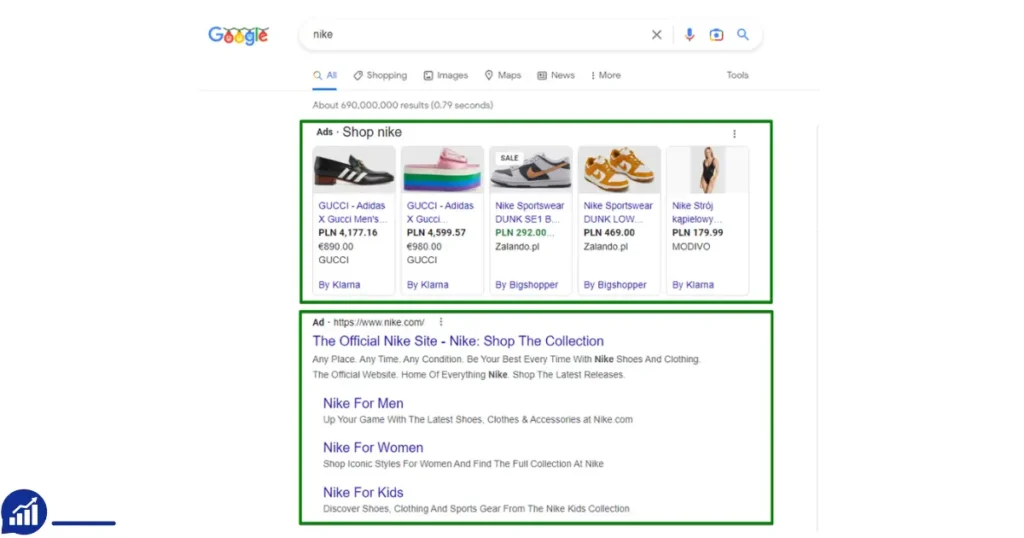
Task: Open options menu for Shop nike ads
Action: [x=734, y=134]
